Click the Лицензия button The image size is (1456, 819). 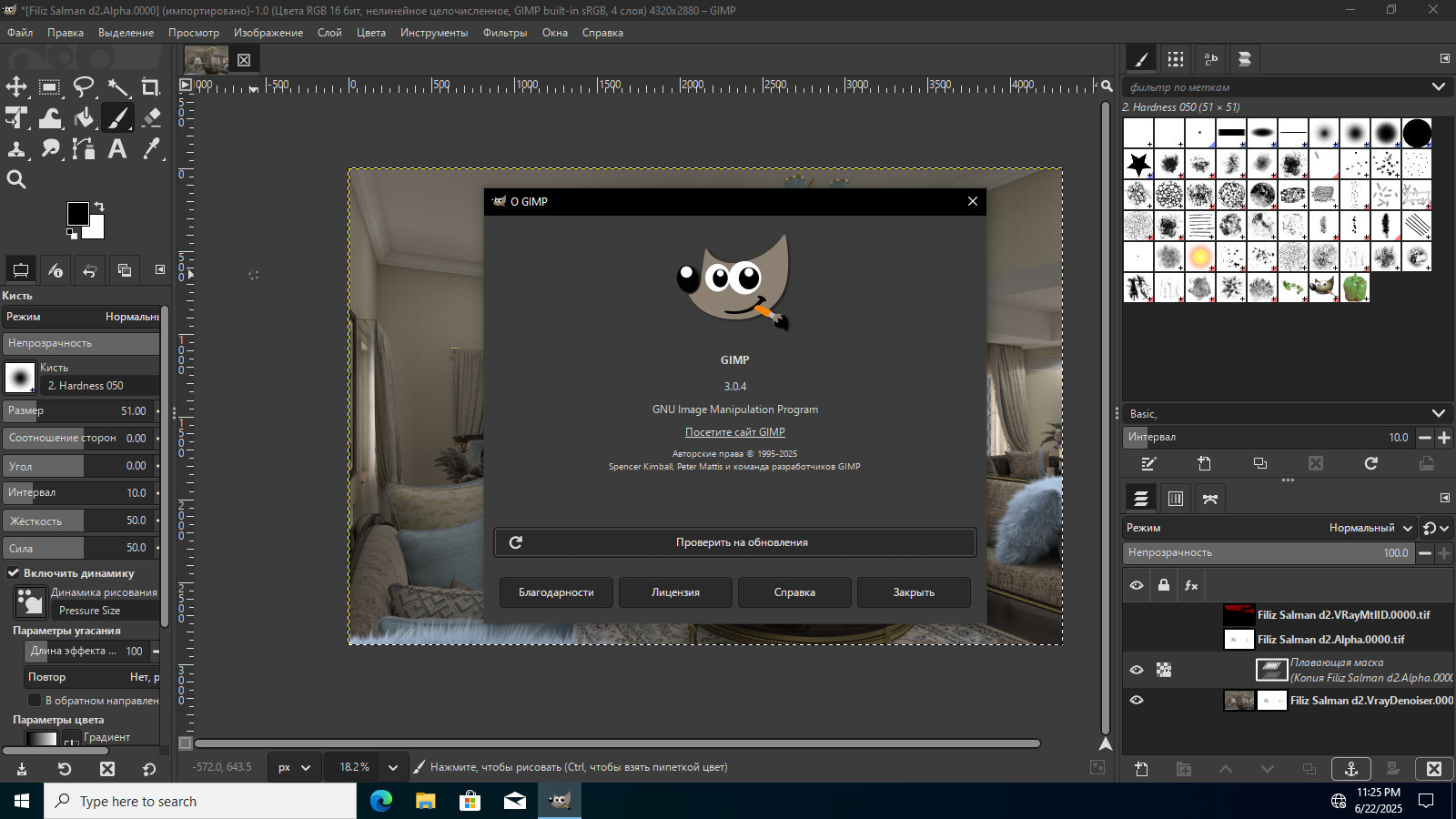point(675,592)
